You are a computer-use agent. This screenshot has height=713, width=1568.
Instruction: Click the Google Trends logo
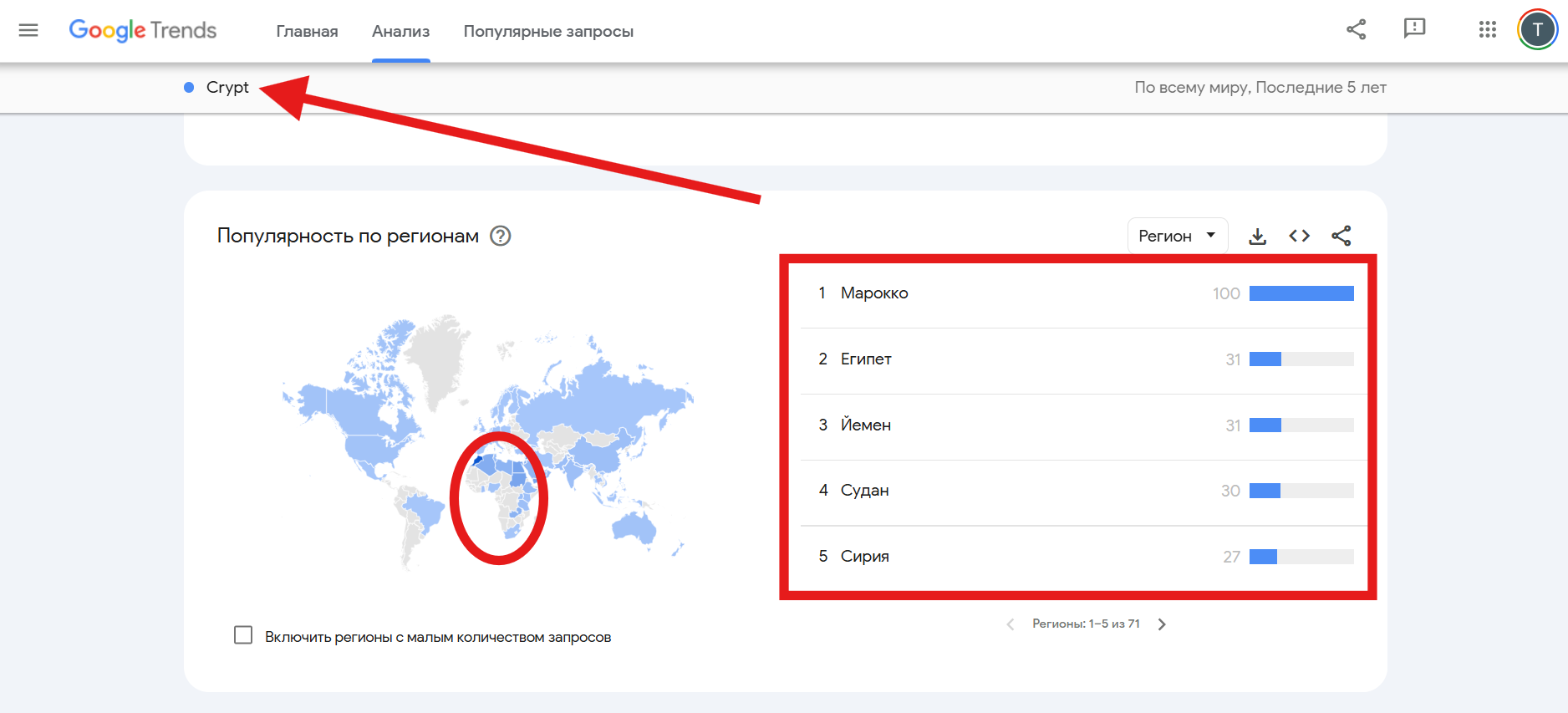pos(143,31)
